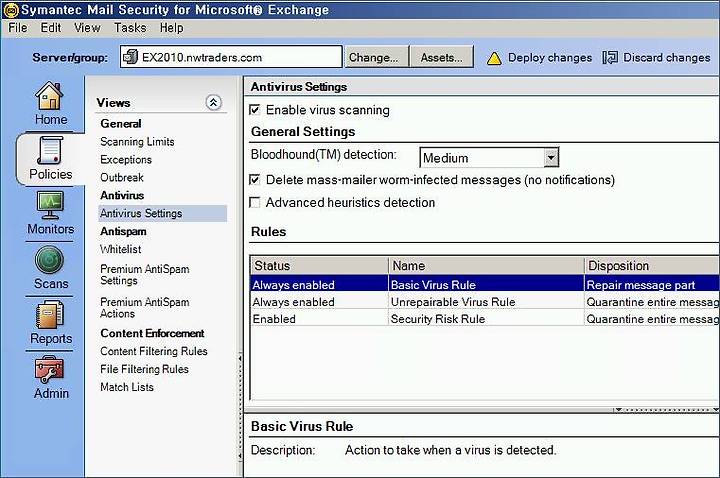The height and width of the screenshot is (478, 720).
Task: Open the Reports folder icon
Action: pos(50,315)
